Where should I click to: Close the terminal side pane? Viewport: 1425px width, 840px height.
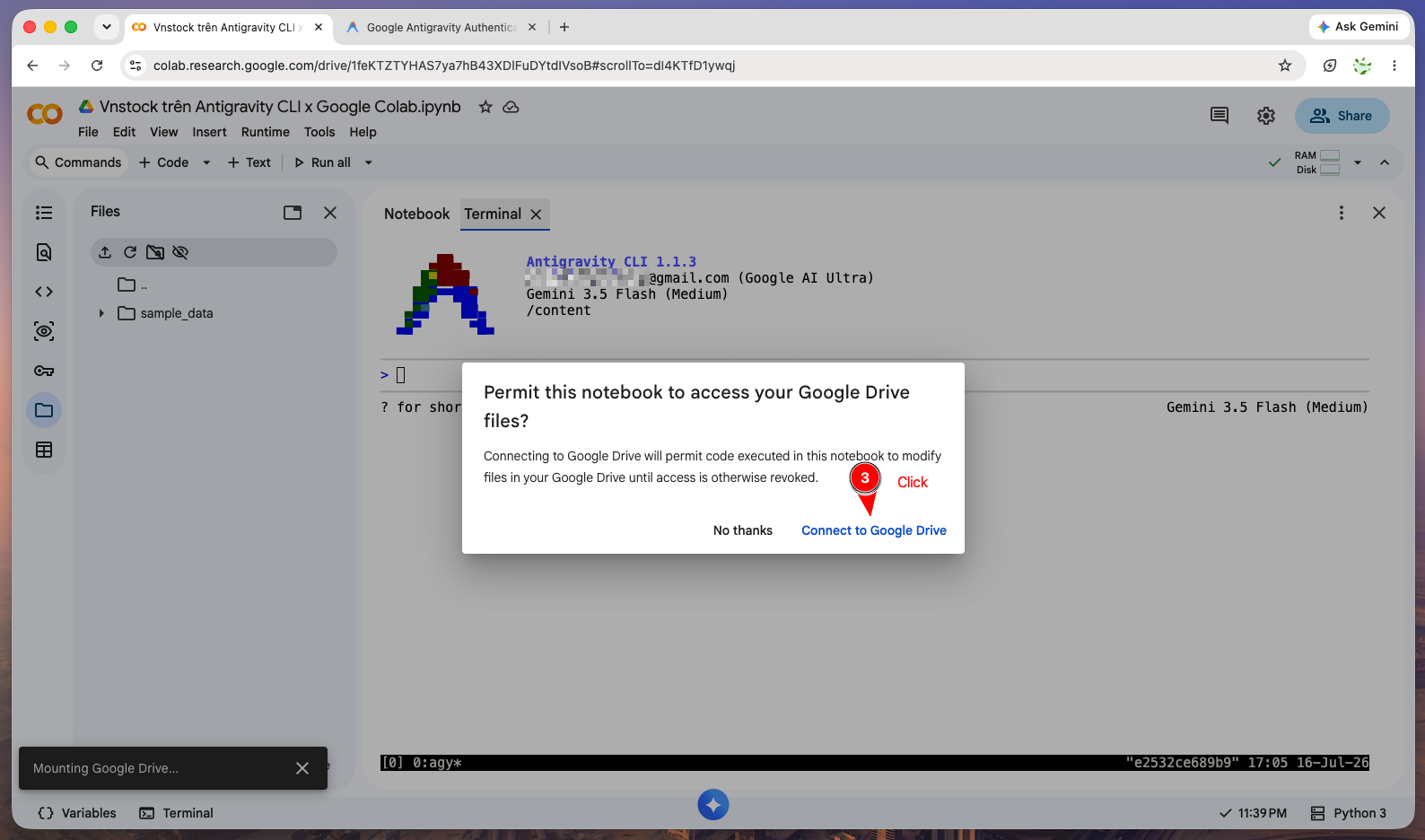click(x=1379, y=213)
